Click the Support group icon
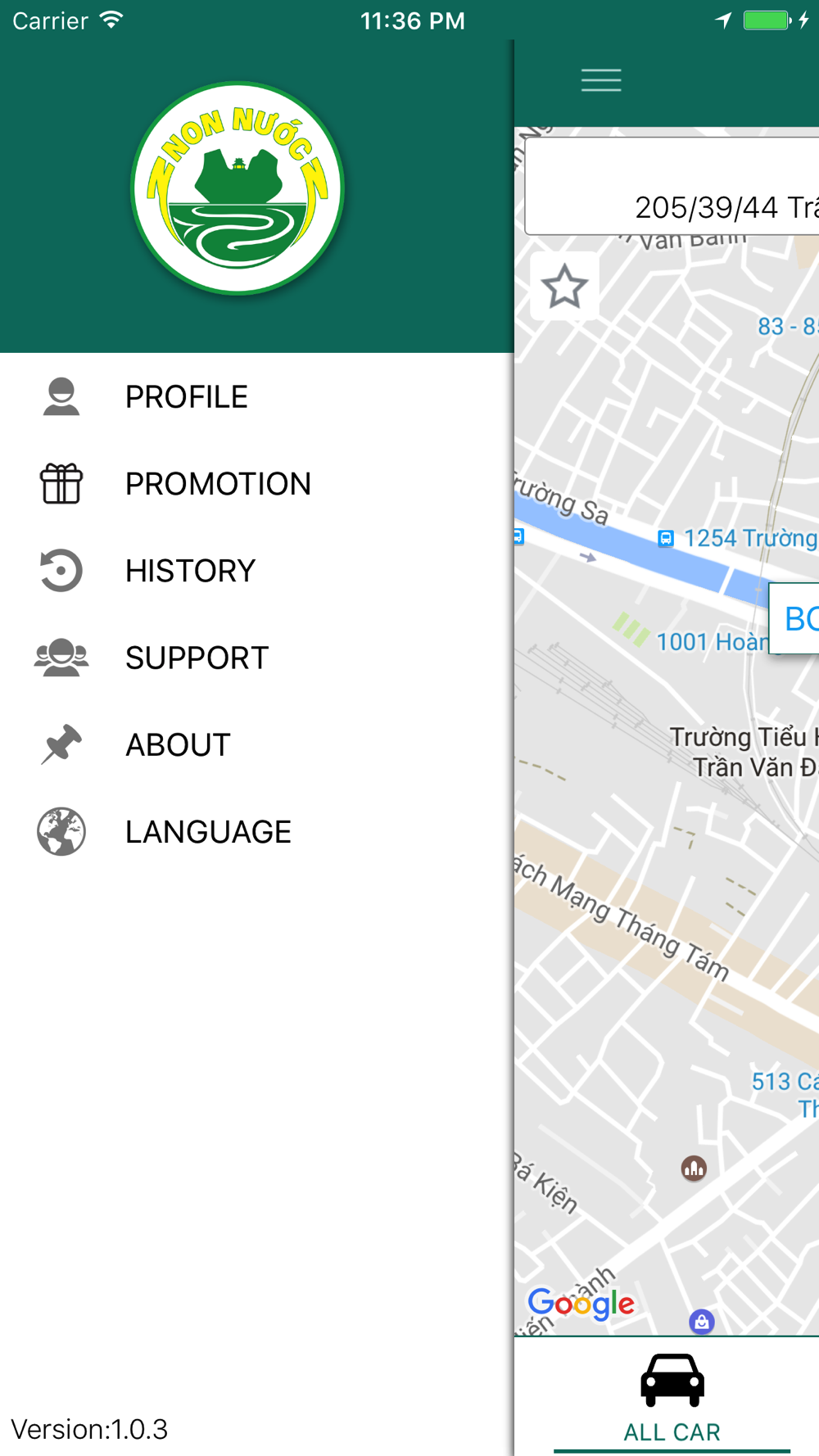 (x=61, y=658)
